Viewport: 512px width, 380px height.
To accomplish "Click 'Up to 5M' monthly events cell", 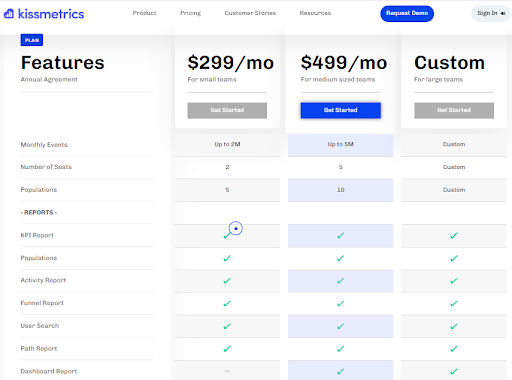I will pyautogui.click(x=340, y=144).
